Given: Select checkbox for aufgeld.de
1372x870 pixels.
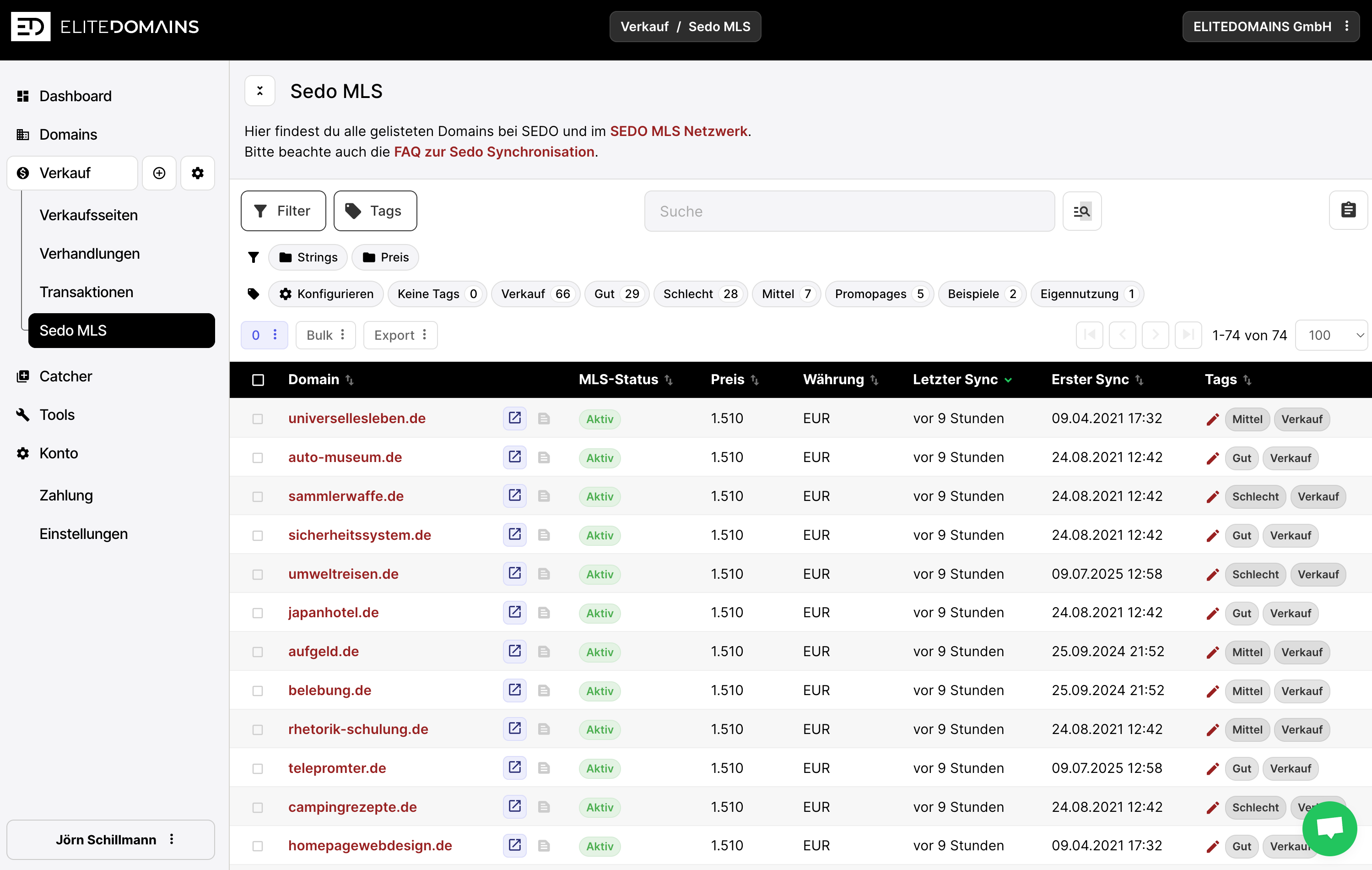Looking at the screenshot, I should pos(258,652).
